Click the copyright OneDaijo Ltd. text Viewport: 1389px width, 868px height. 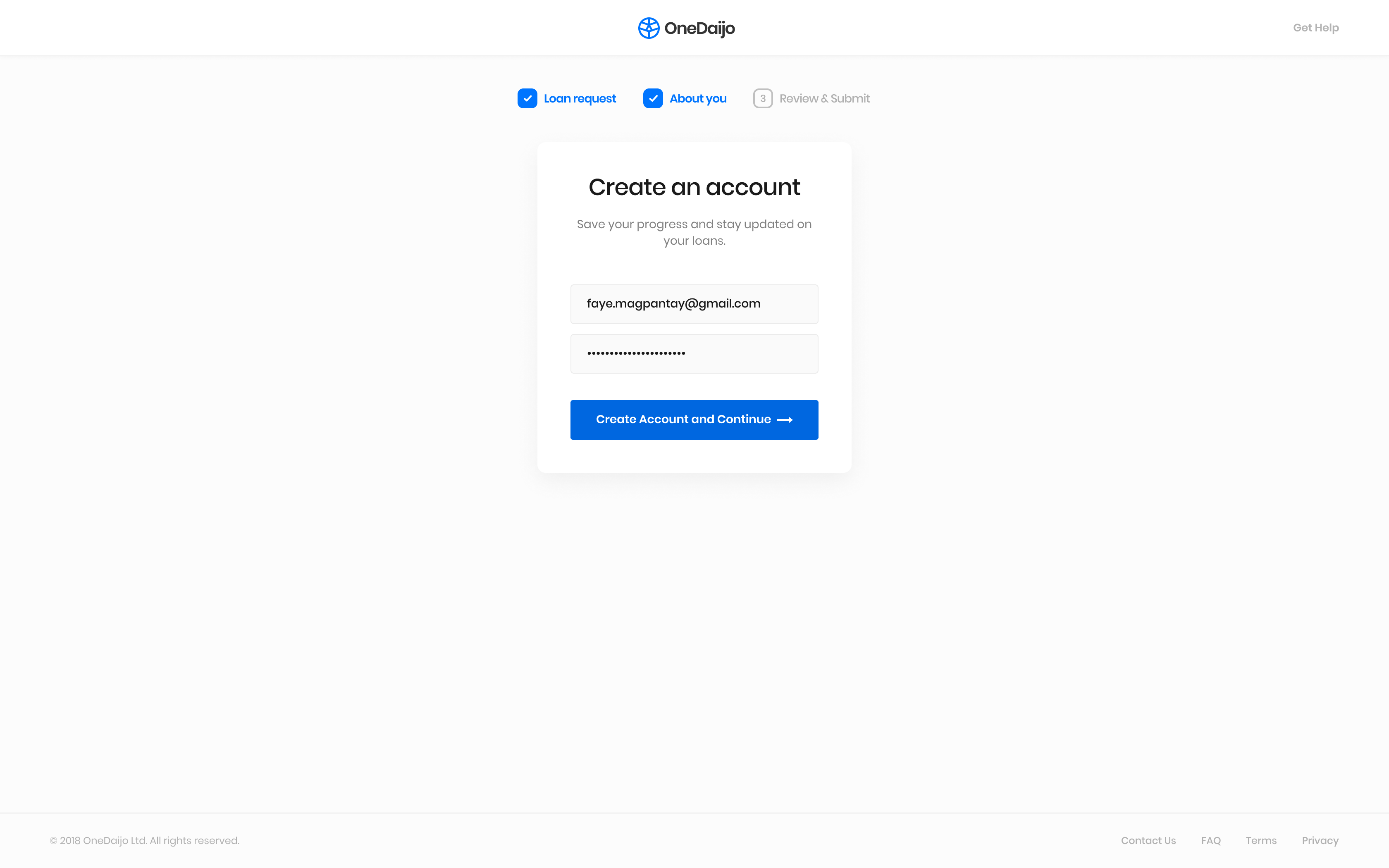pos(145,840)
